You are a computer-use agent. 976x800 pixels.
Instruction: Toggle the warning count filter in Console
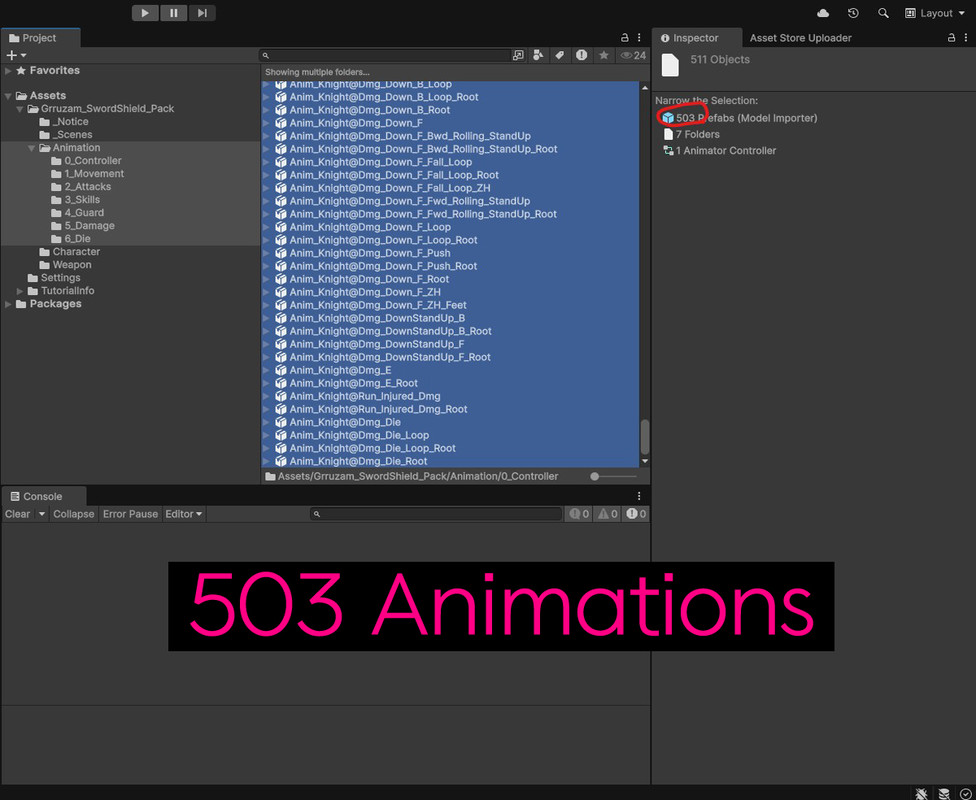click(x=608, y=513)
